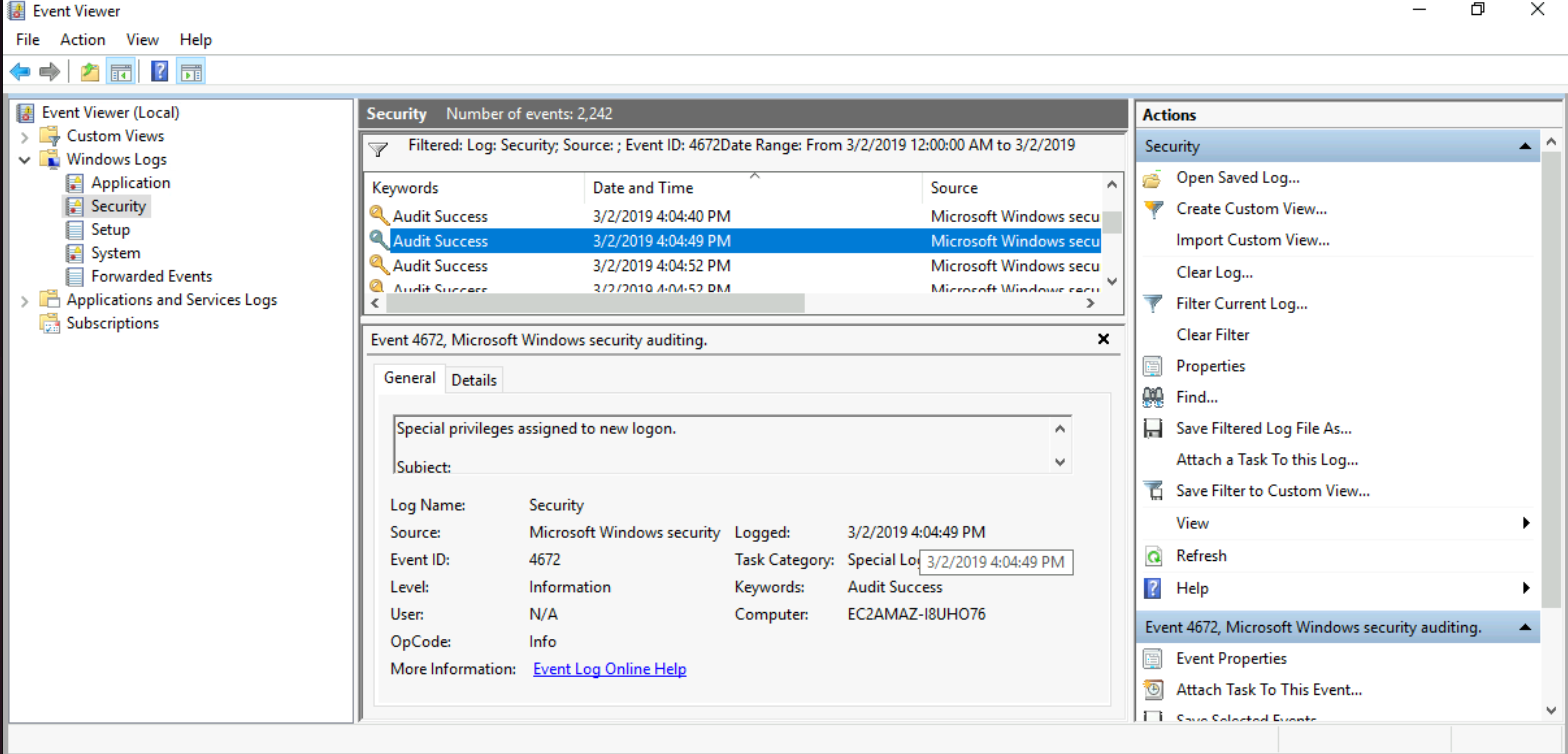1568x754 pixels.
Task: Click the event list scroll right arrow
Action: tap(1090, 303)
